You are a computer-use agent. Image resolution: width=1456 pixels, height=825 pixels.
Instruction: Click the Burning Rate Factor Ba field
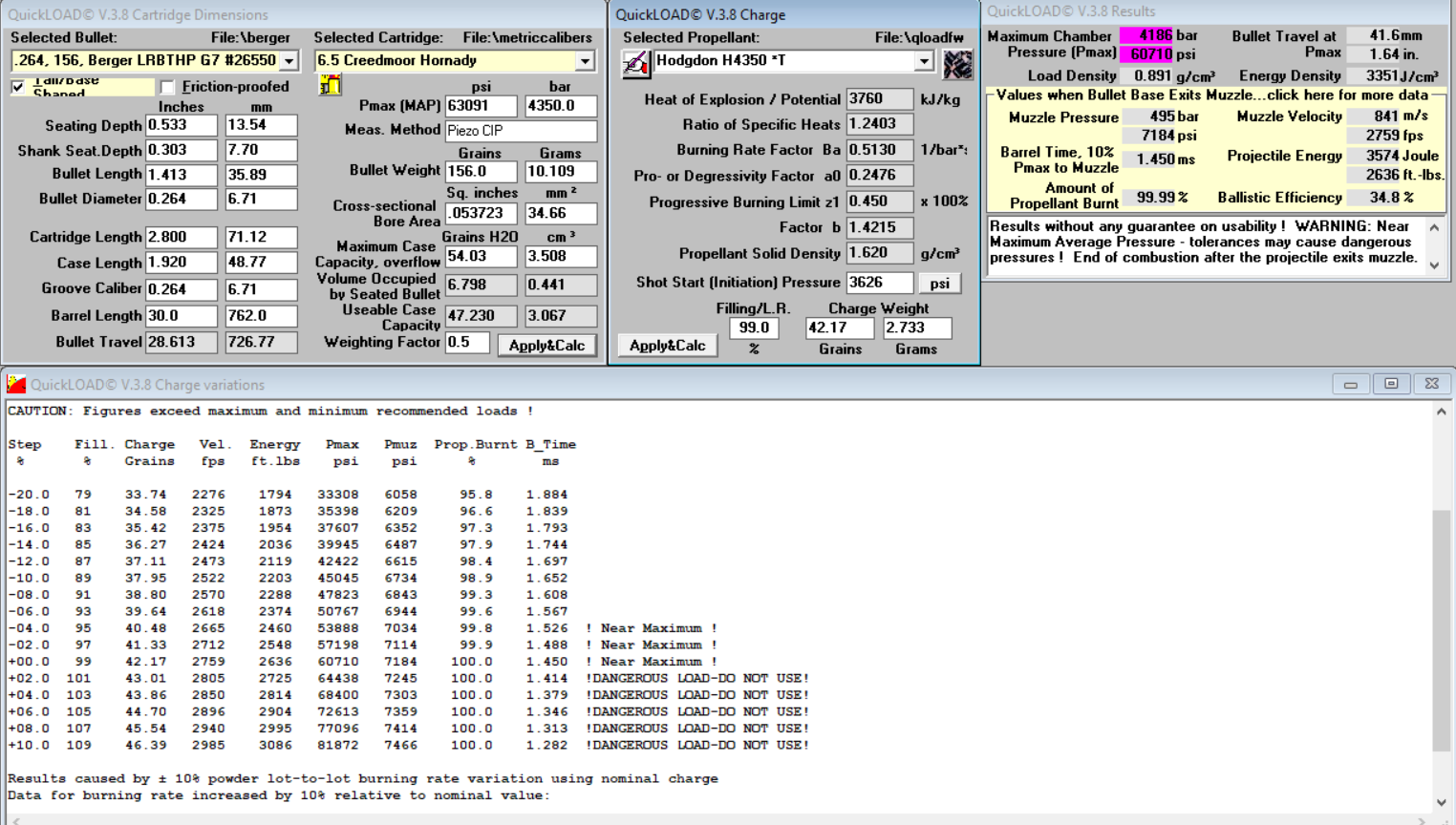(x=880, y=150)
